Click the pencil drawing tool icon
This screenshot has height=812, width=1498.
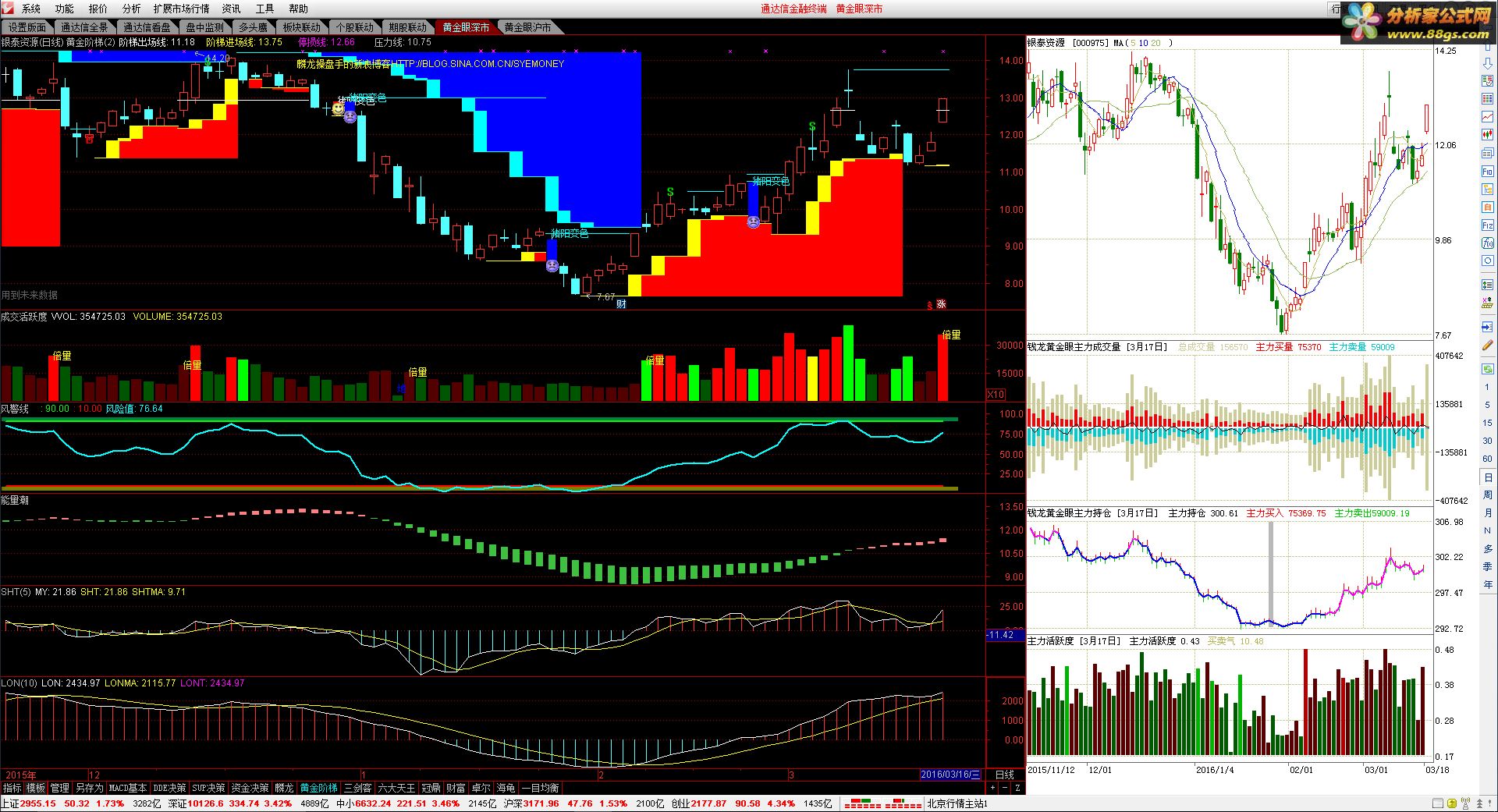pyautogui.click(x=1487, y=344)
